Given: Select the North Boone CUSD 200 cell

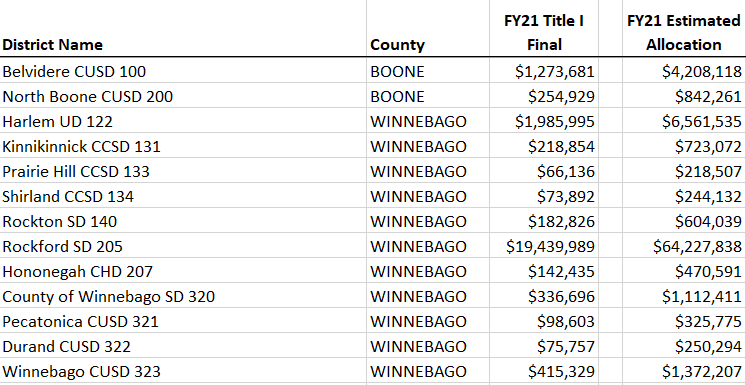Looking at the screenshot, I should pos(183,96).
